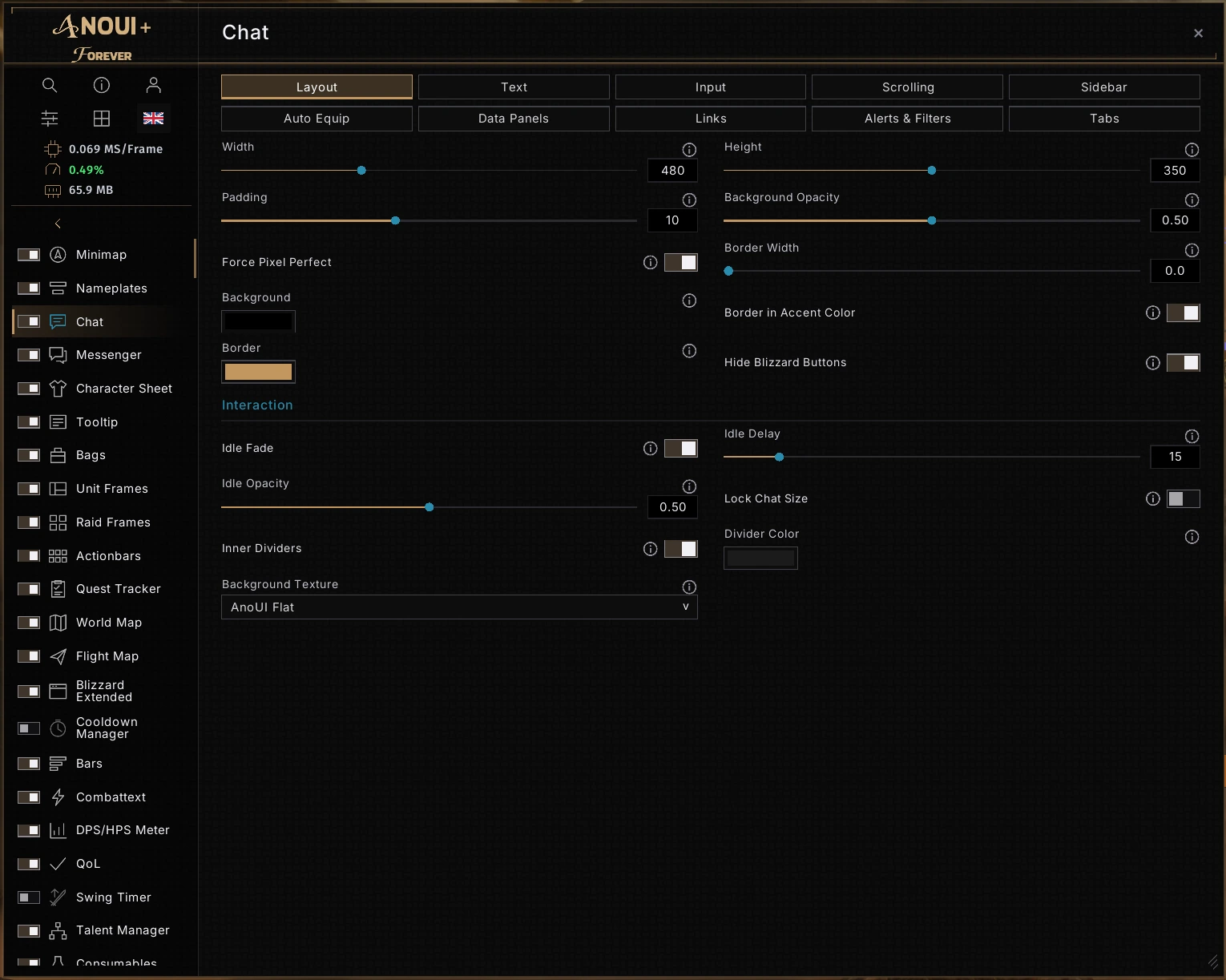Open the Data Panels tab
1226x980 pixels.
click(x=514, y=119)
